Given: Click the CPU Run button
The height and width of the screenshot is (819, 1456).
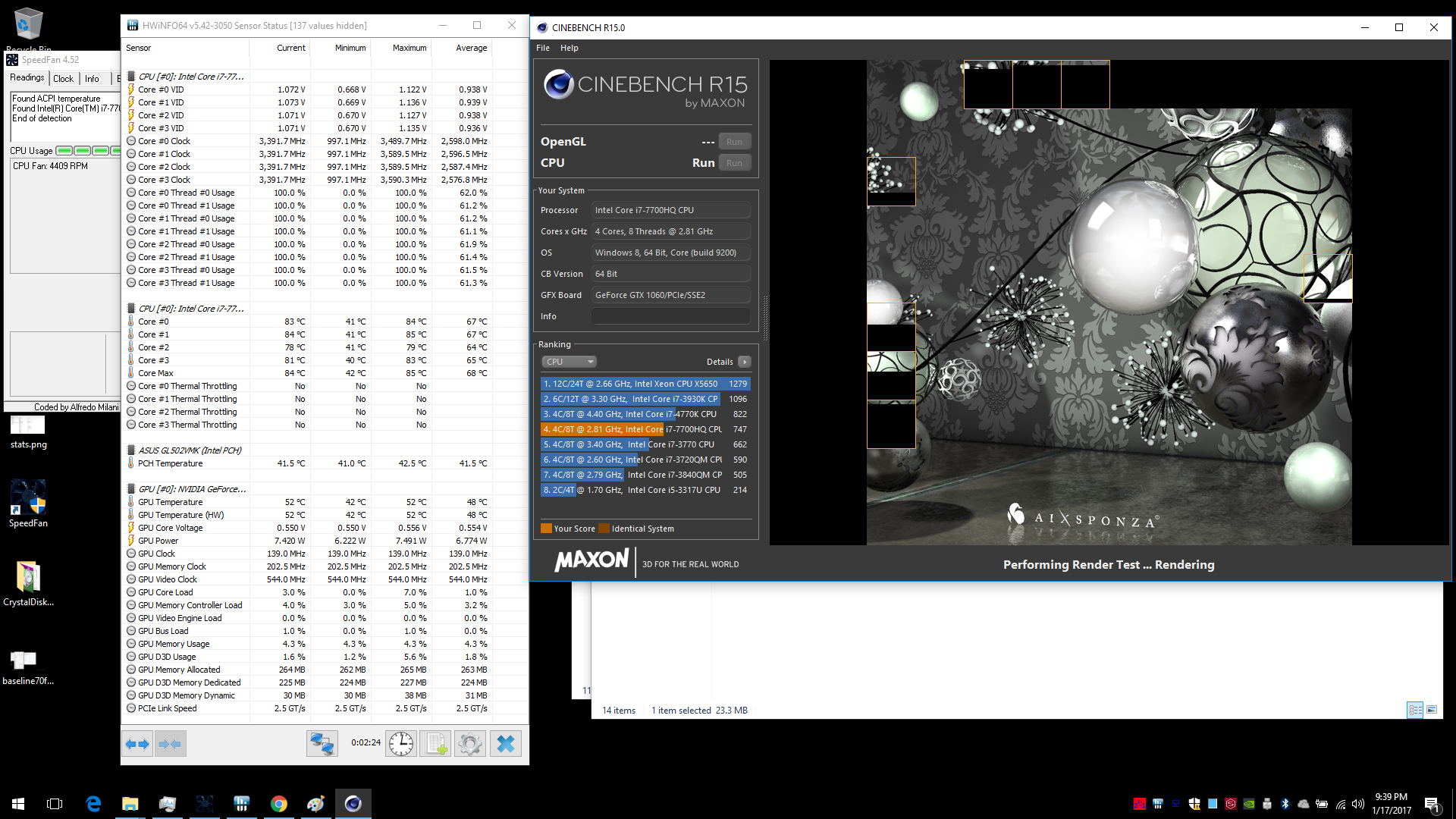Looking at the screenshot, I should click(734, 163).
